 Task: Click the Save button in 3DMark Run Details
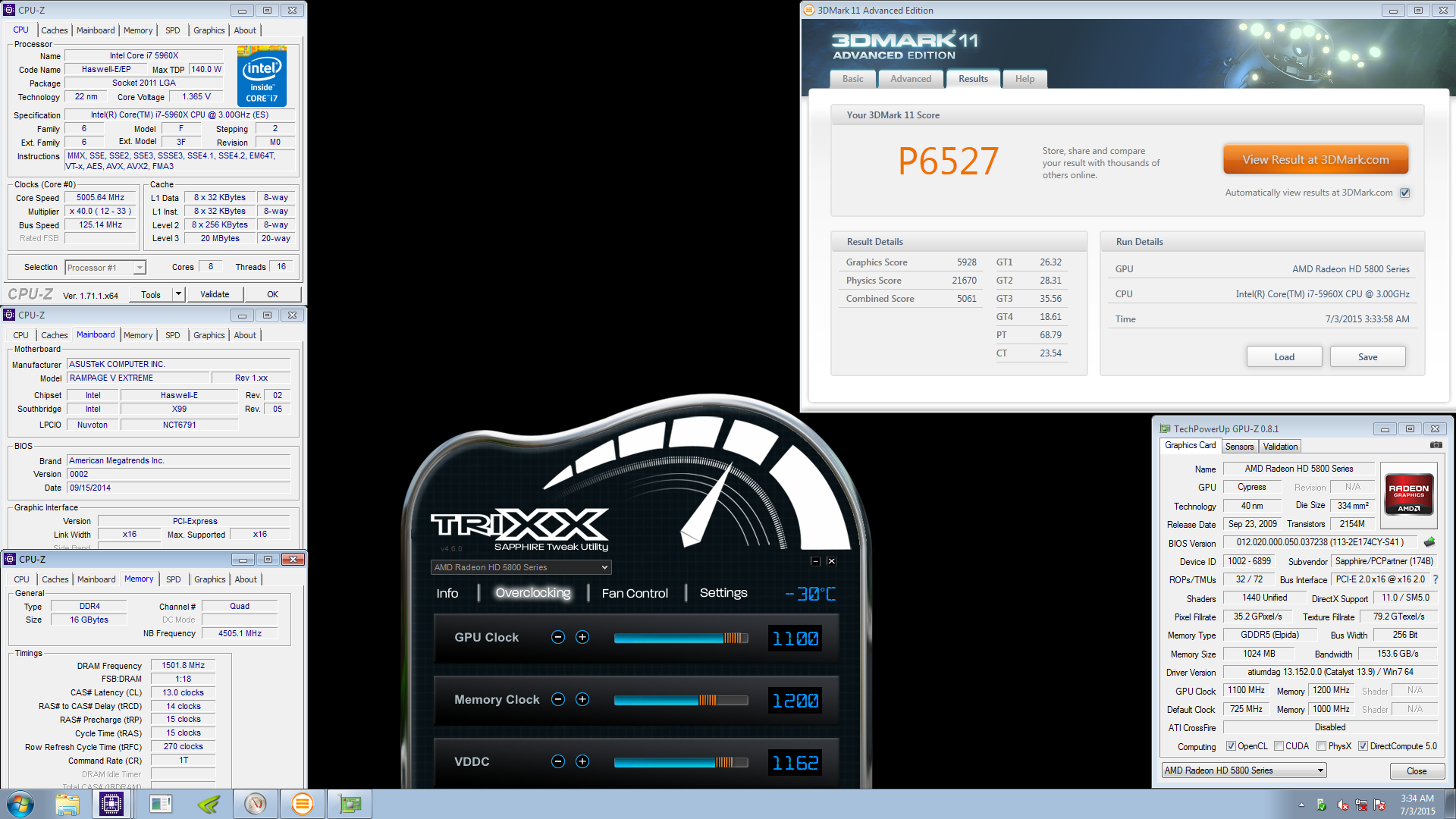(x=1367, y=357)
